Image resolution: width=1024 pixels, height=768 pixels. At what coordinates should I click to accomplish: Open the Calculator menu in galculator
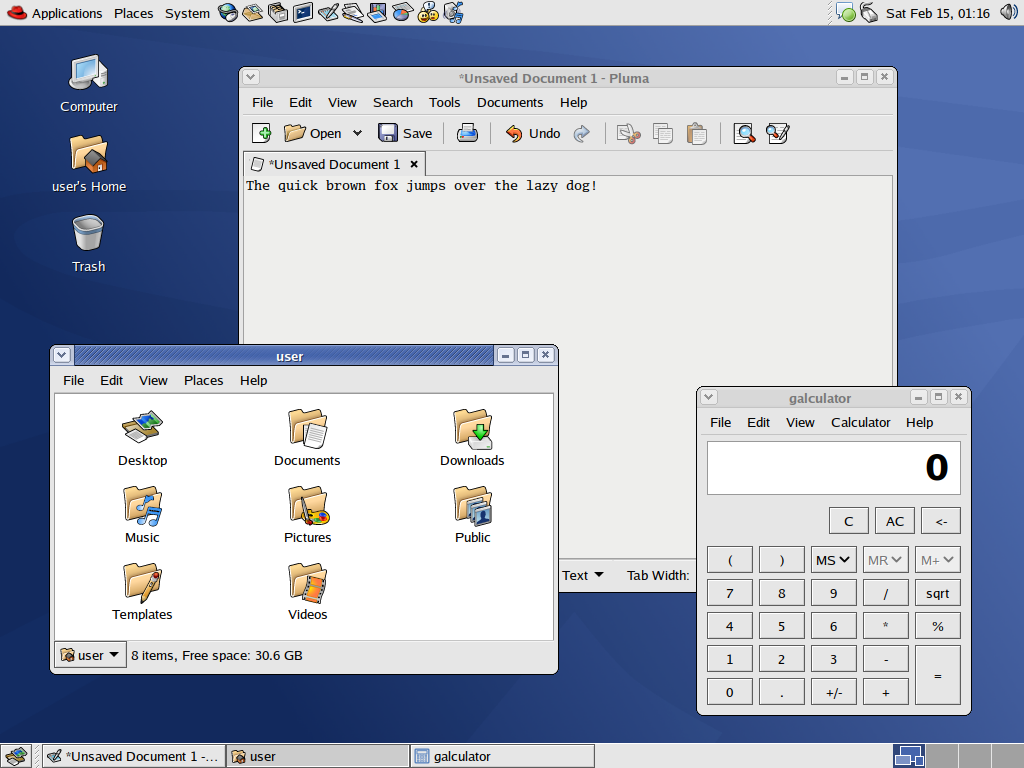(x=860, y=422)
